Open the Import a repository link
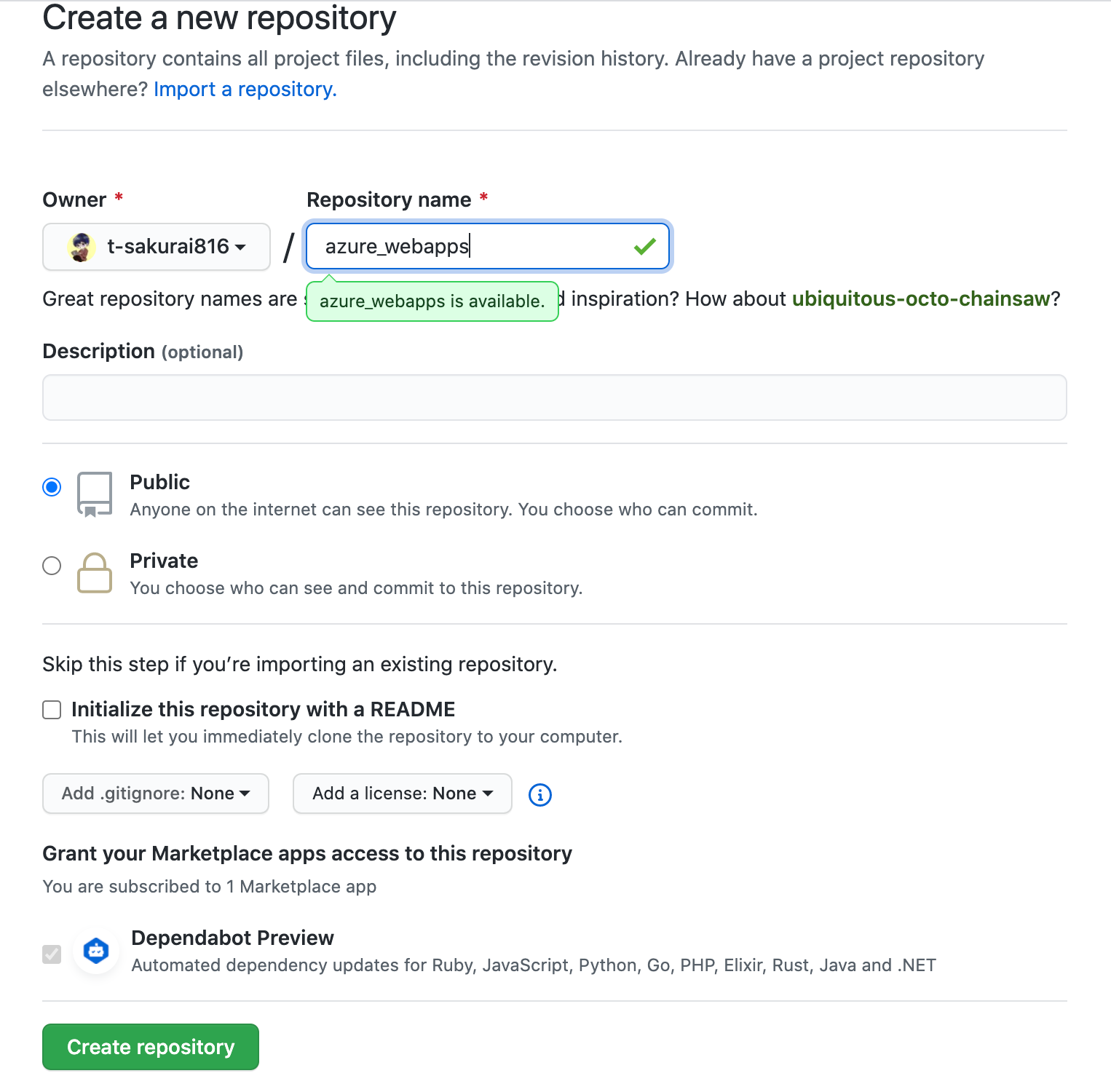This screenshot has height=1092, width=1111. (x=245, y=89)
